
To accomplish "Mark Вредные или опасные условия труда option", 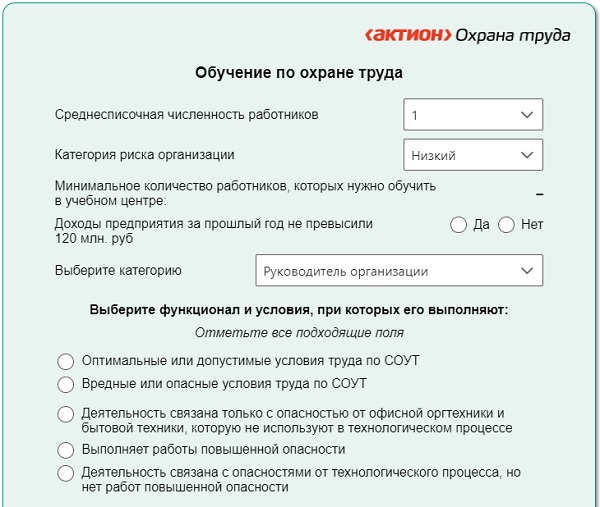I will point(66,384).
